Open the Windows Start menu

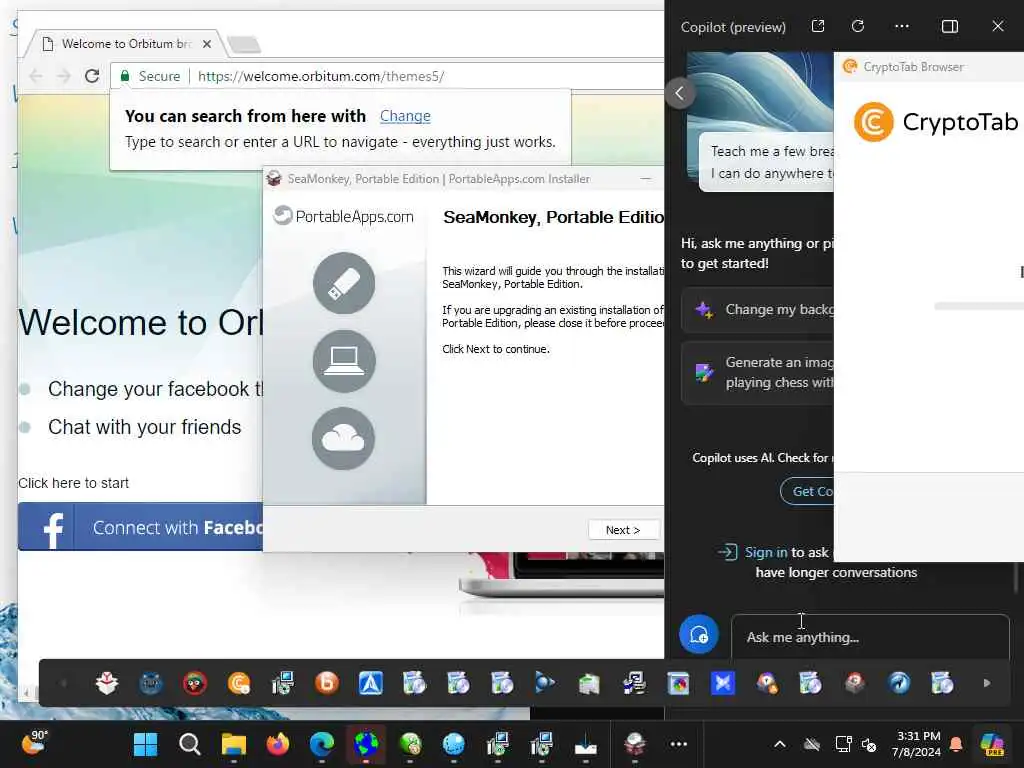[x=145, y=744]
